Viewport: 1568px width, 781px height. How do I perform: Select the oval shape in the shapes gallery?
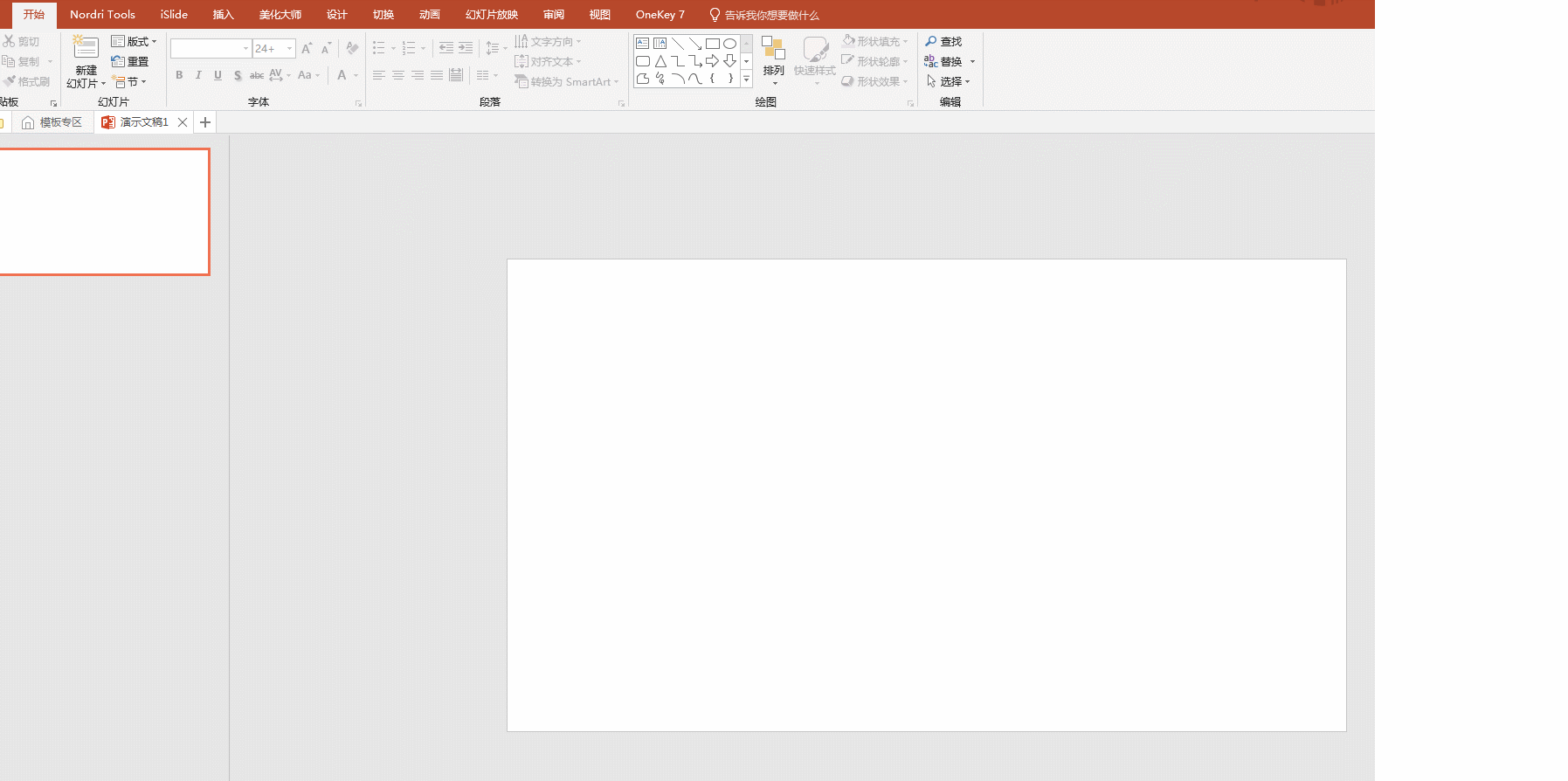coord(729,44)
